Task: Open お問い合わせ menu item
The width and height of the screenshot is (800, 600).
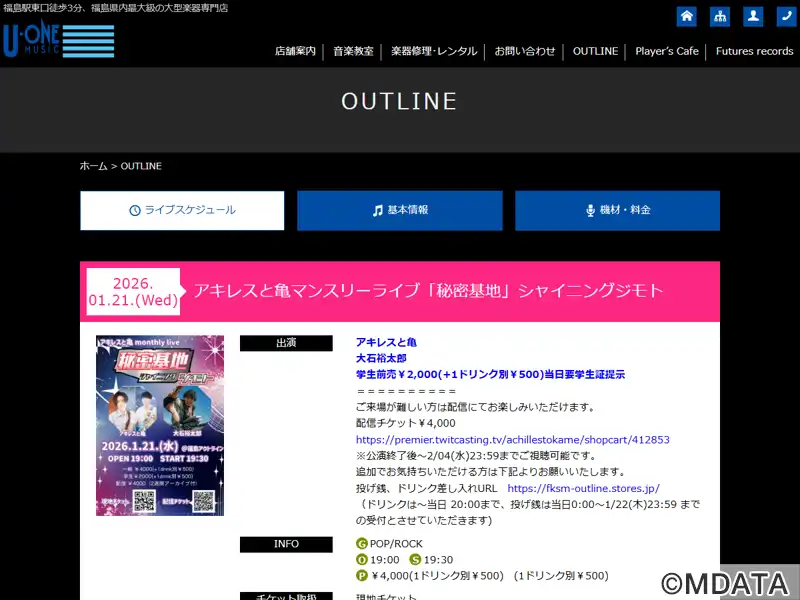Action: pos(524,51)
